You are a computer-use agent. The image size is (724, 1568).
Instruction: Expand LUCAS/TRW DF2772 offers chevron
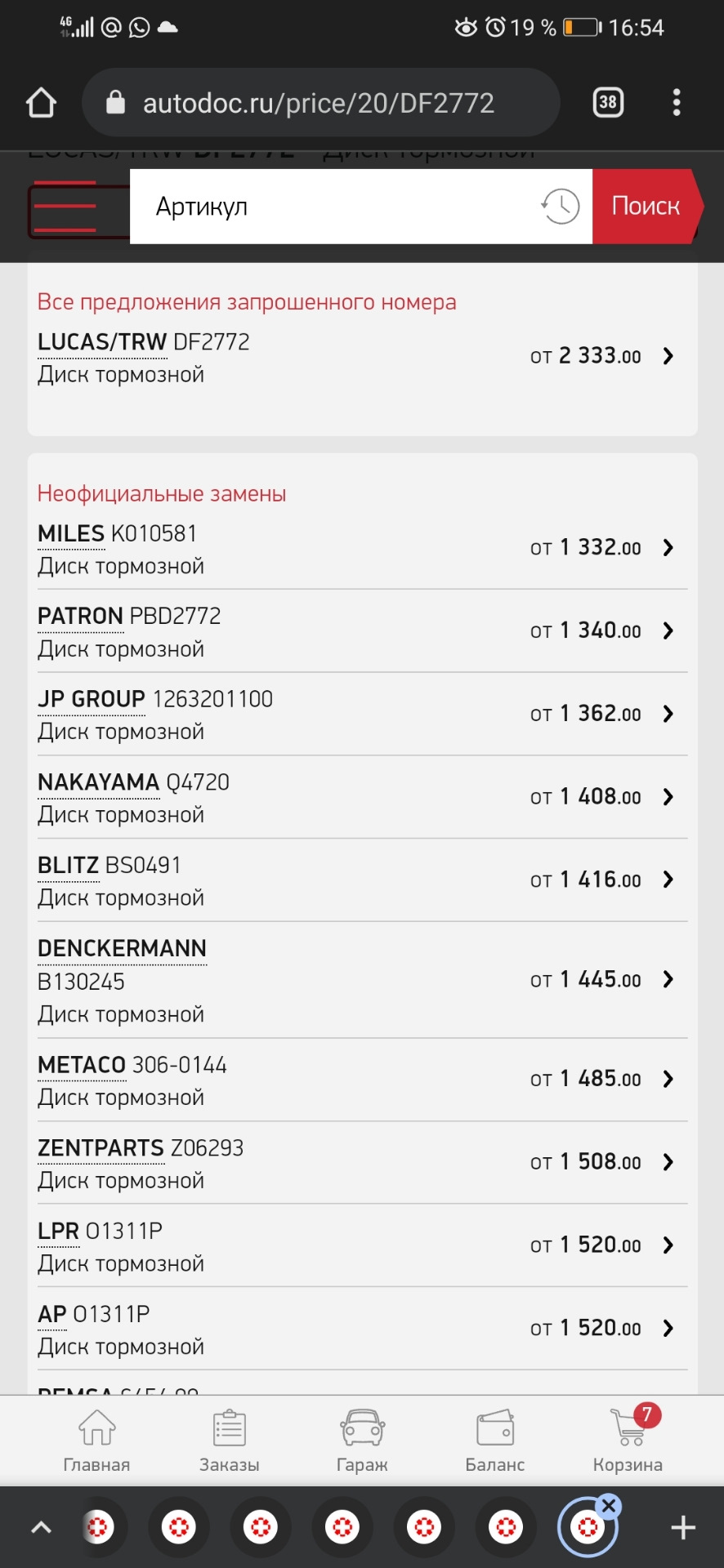coord(668,356)
